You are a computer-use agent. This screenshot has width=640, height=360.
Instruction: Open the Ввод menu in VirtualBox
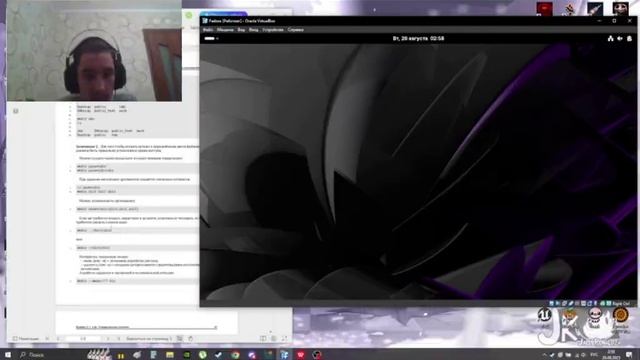point(253,30)
